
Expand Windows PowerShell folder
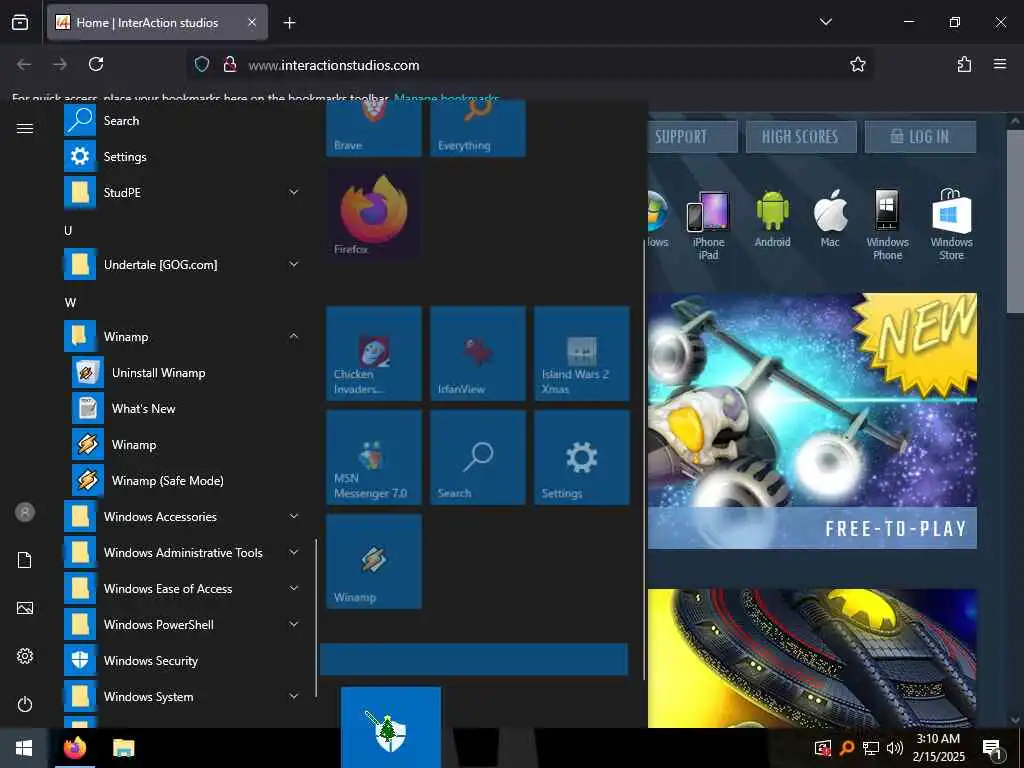pos(183,624)
